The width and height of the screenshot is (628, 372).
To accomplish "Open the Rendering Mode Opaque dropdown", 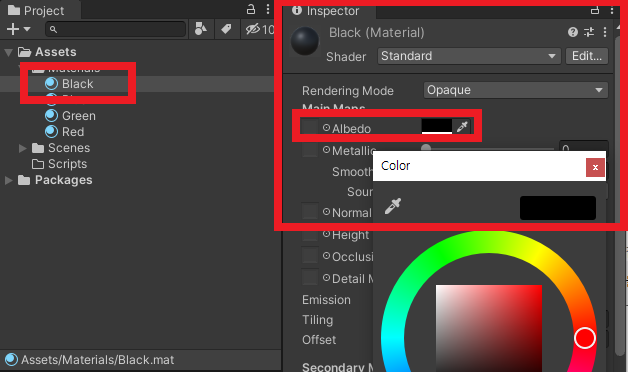I will click(515, 90).
